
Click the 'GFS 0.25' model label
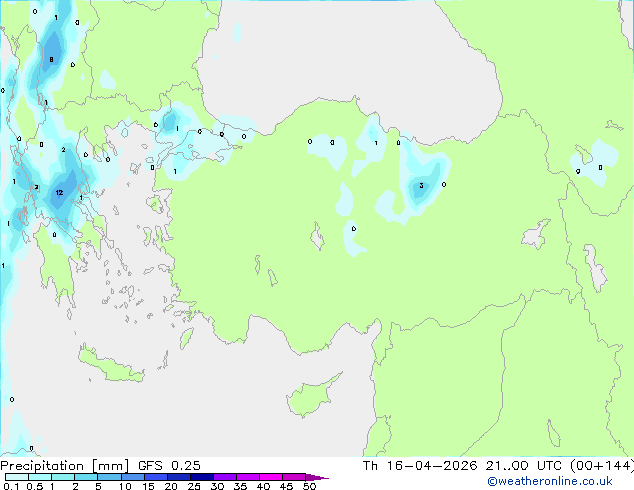pyautogui.click(x=169, y=466)
